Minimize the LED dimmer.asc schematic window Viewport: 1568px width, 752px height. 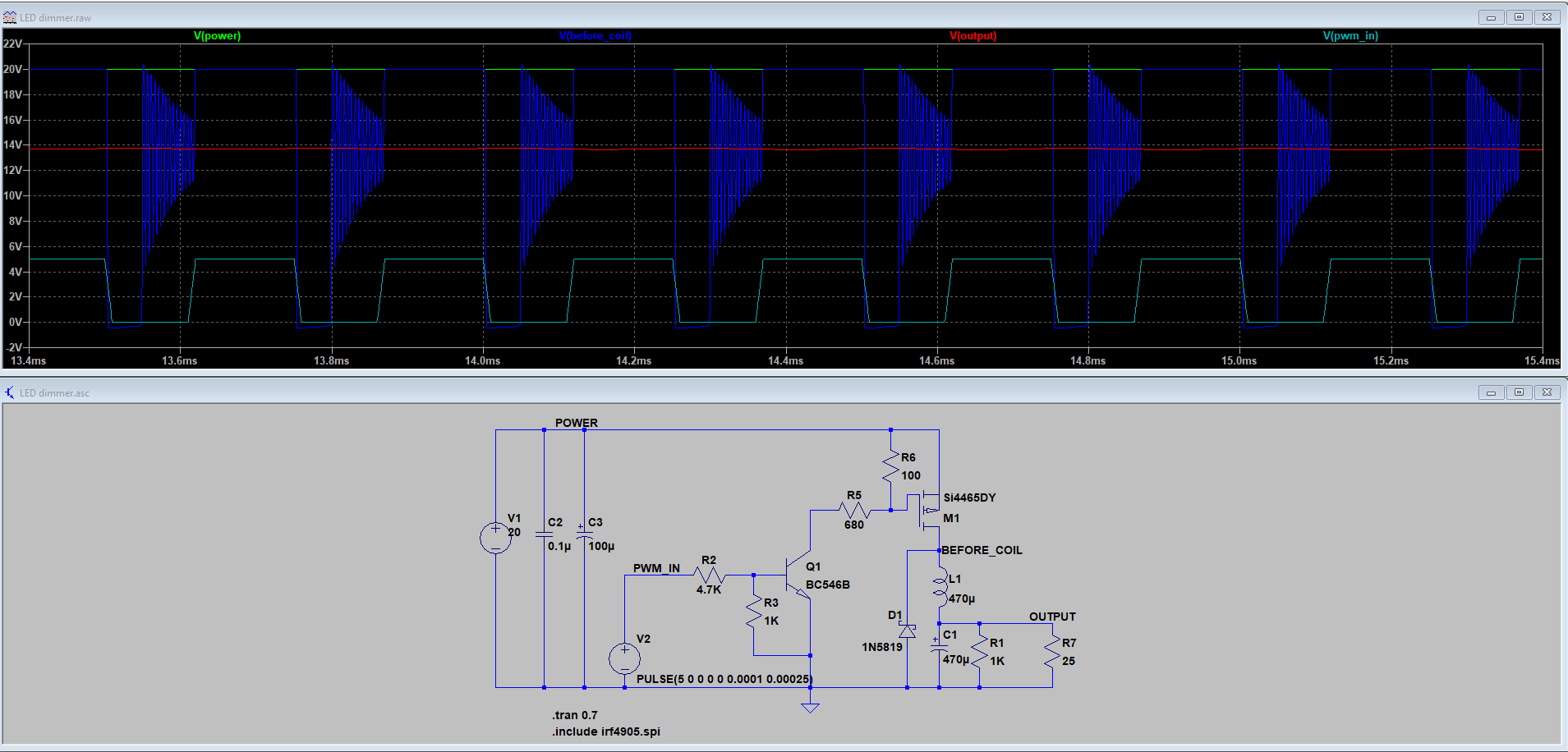(x=1491, y=392)
